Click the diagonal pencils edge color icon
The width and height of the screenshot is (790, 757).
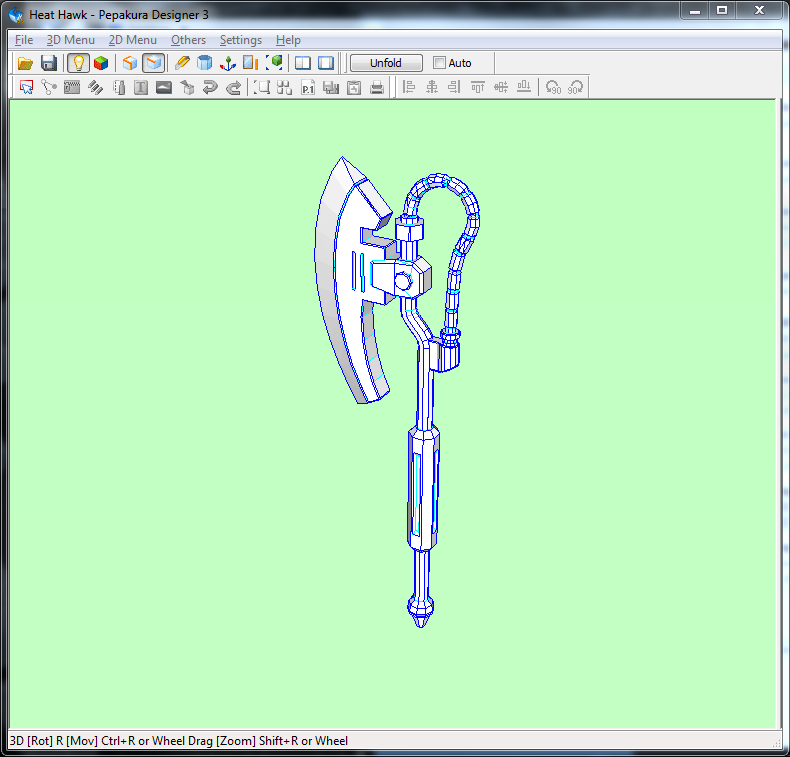click(x=95, y=87)
